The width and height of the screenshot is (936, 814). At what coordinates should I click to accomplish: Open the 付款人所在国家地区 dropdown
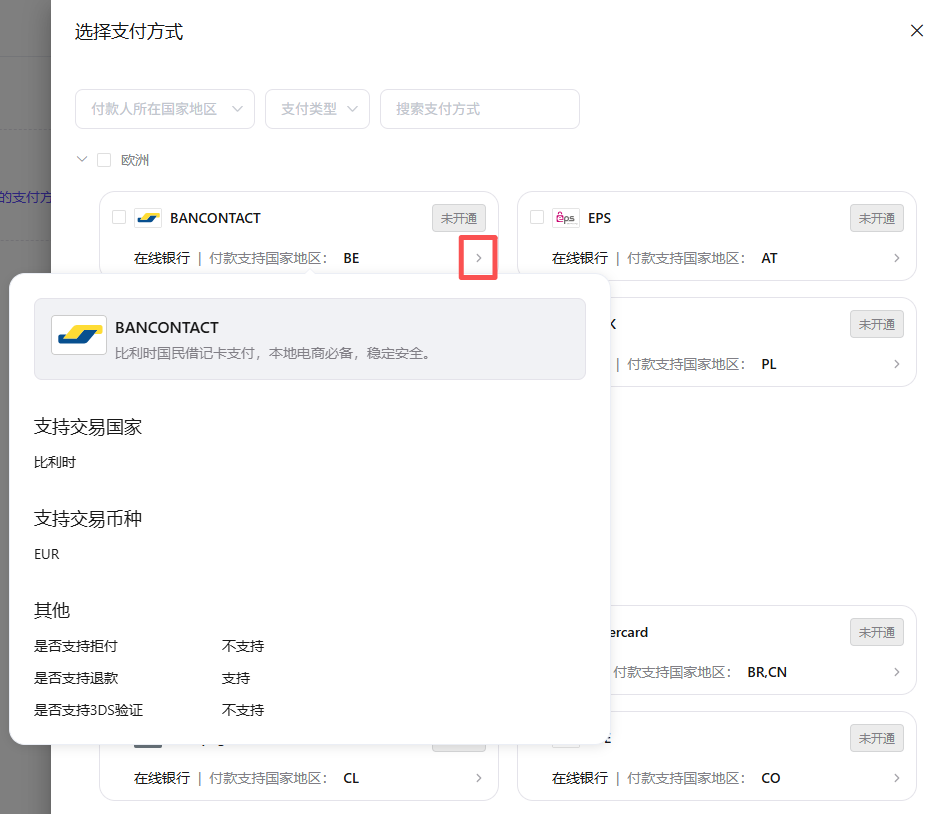pos(165,109)
